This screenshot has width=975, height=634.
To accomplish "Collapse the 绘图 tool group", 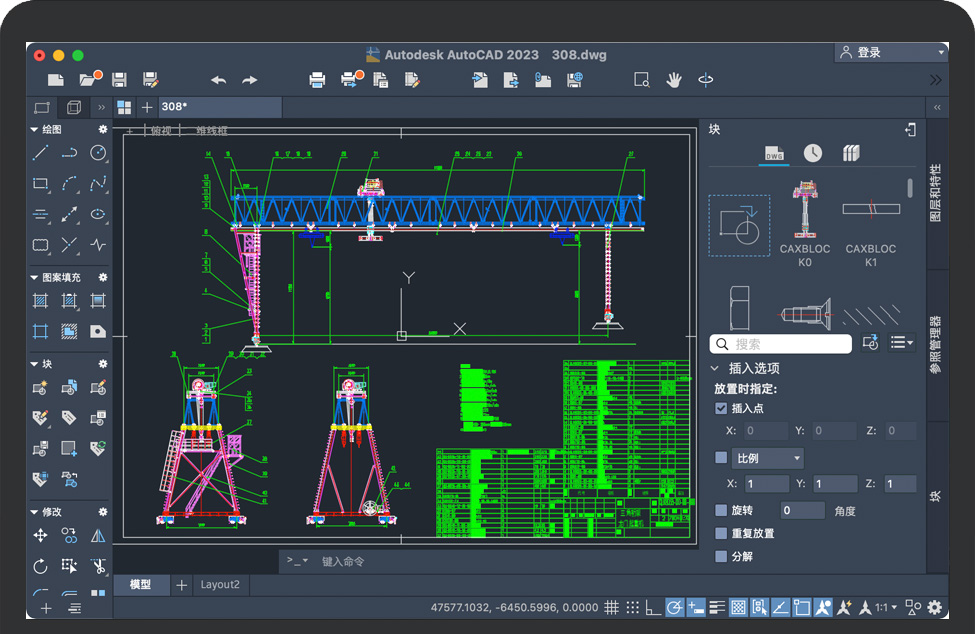I will [x=34, y=130].
